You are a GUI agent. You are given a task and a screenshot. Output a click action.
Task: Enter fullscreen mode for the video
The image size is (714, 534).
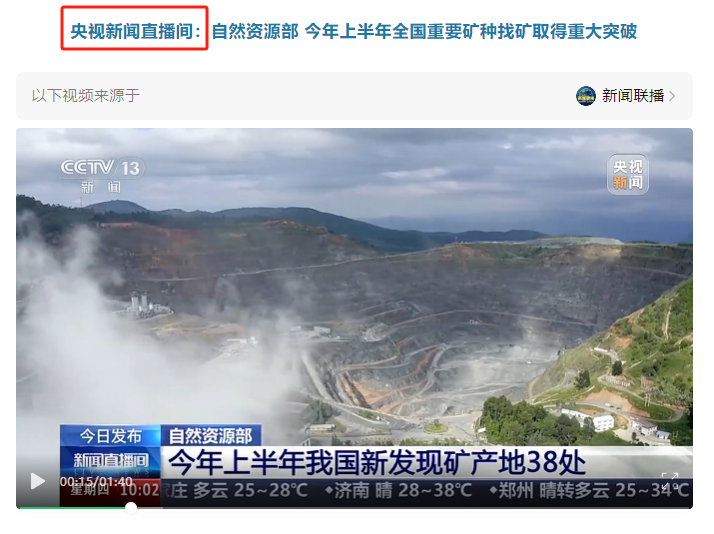(669, 481)
